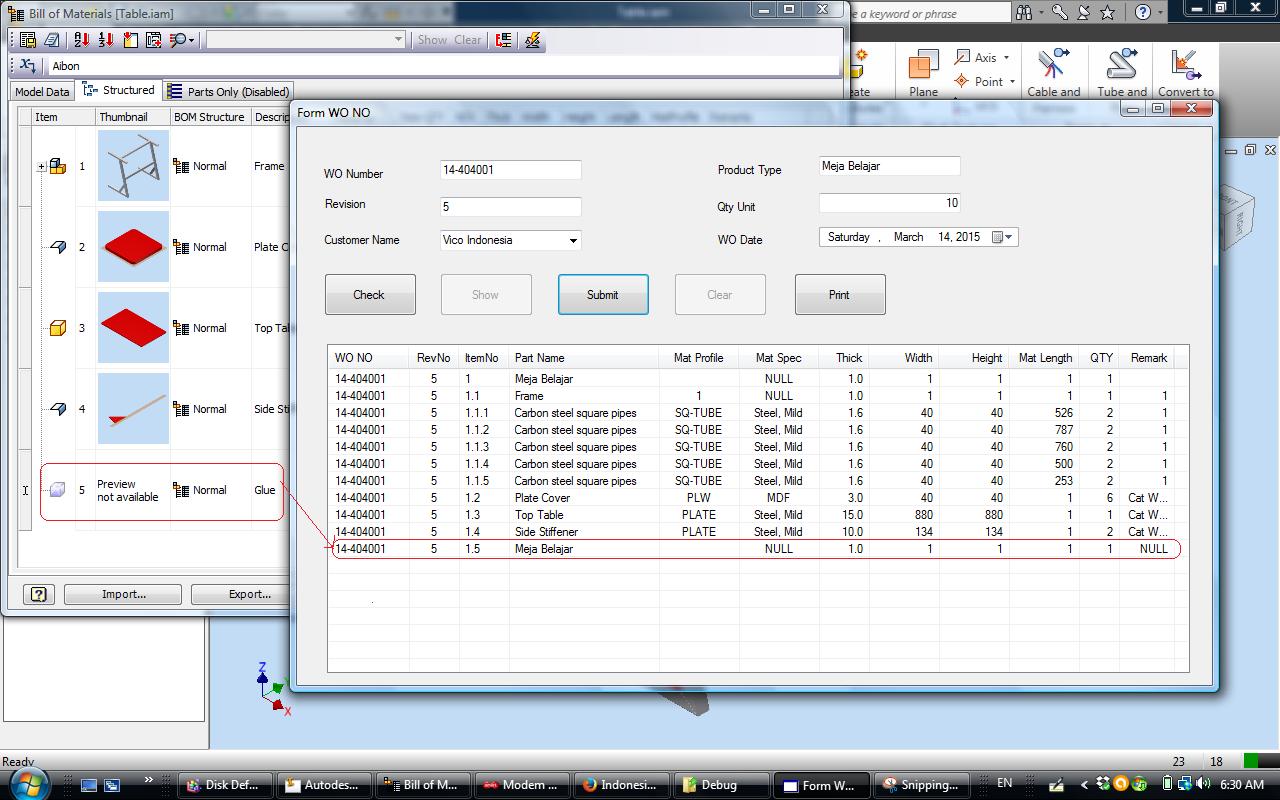Switch to the Model Data tab
This screenshot has height=800, width=1280.
(x=42, y=91)
